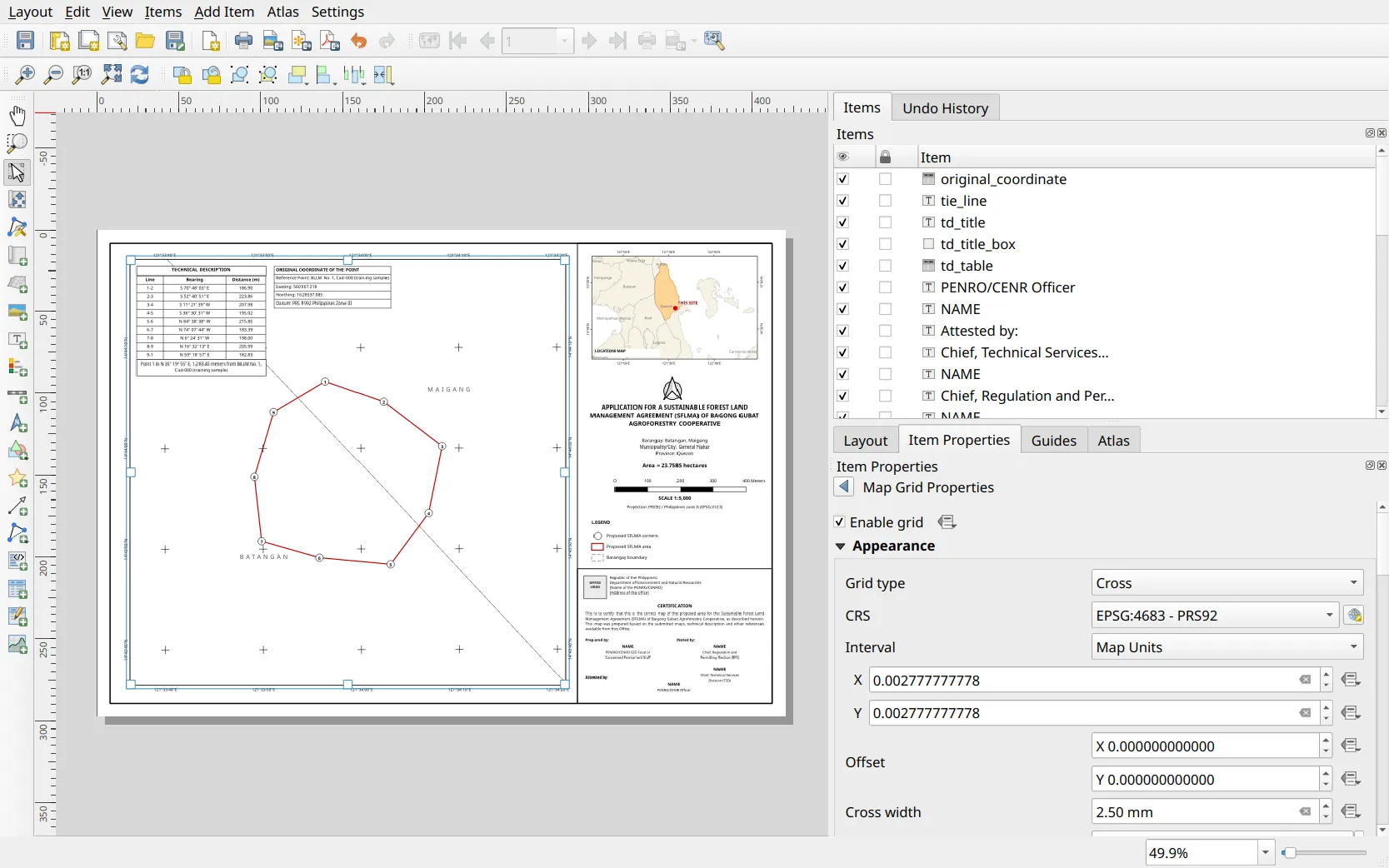Select the Pan Layout hand tool
Screen dimensions: 1389x868
(17, 115)
